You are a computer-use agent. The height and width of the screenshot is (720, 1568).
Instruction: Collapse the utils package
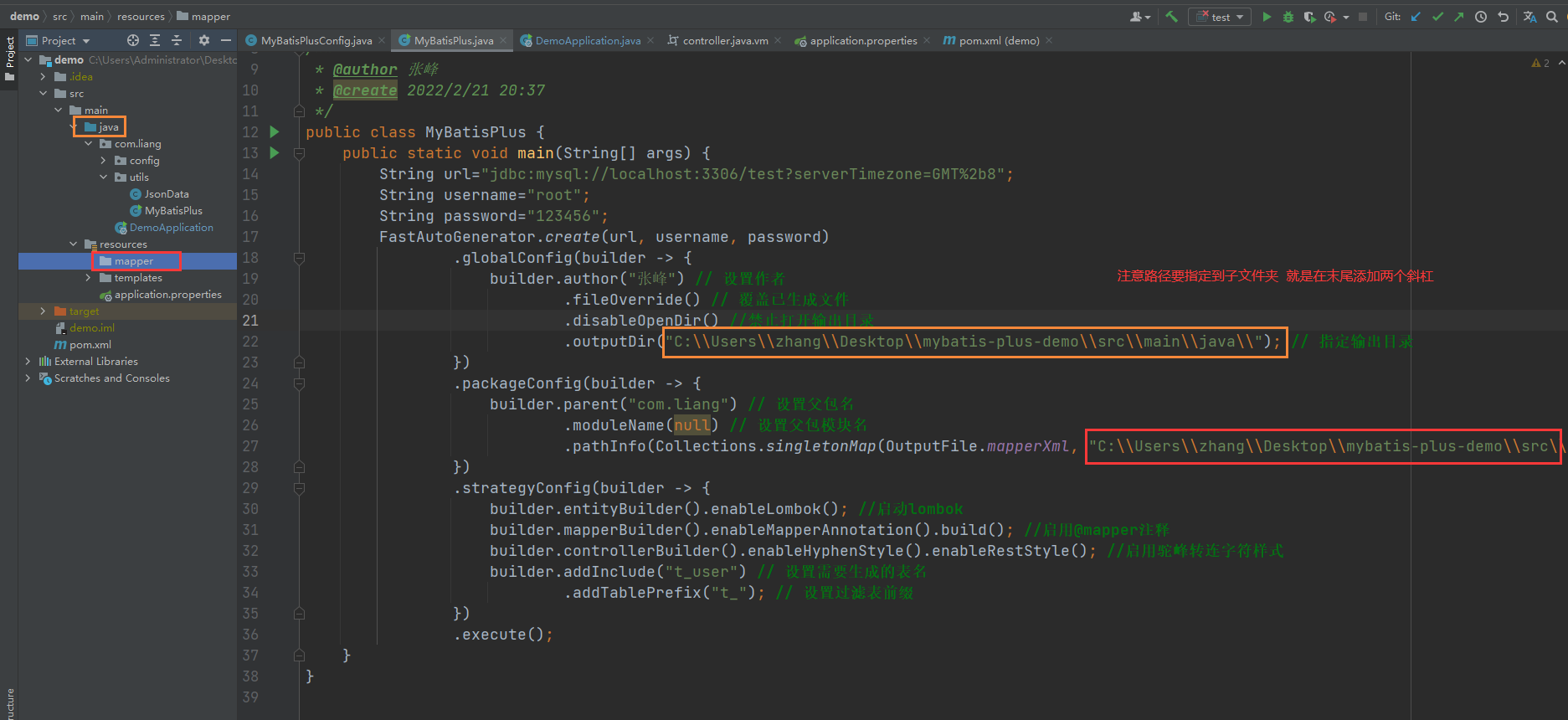104,177
